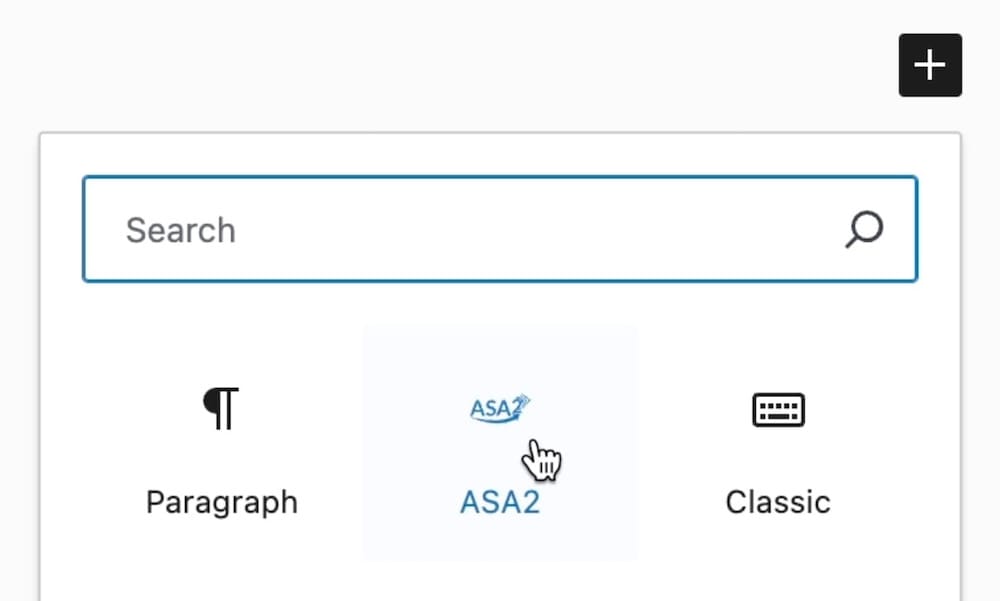Select the Paragraph block pilcrow icon
Viewport: 1000px width, 601px height.
[221, 408]
